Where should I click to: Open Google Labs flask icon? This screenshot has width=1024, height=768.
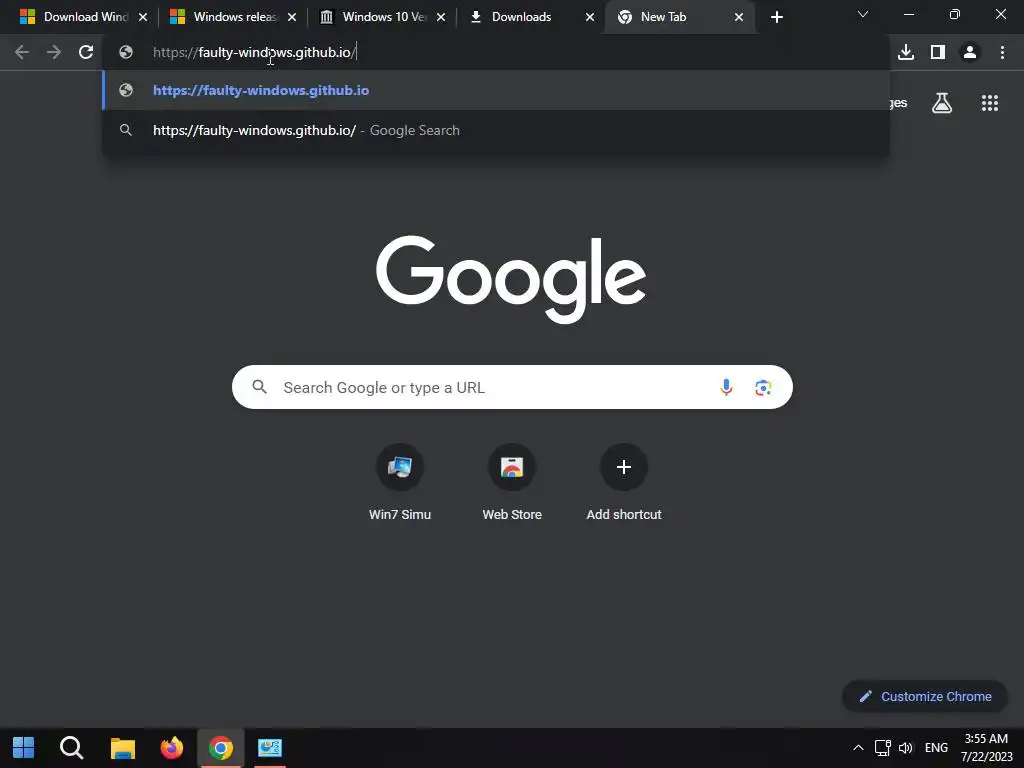tap(942, 103)
